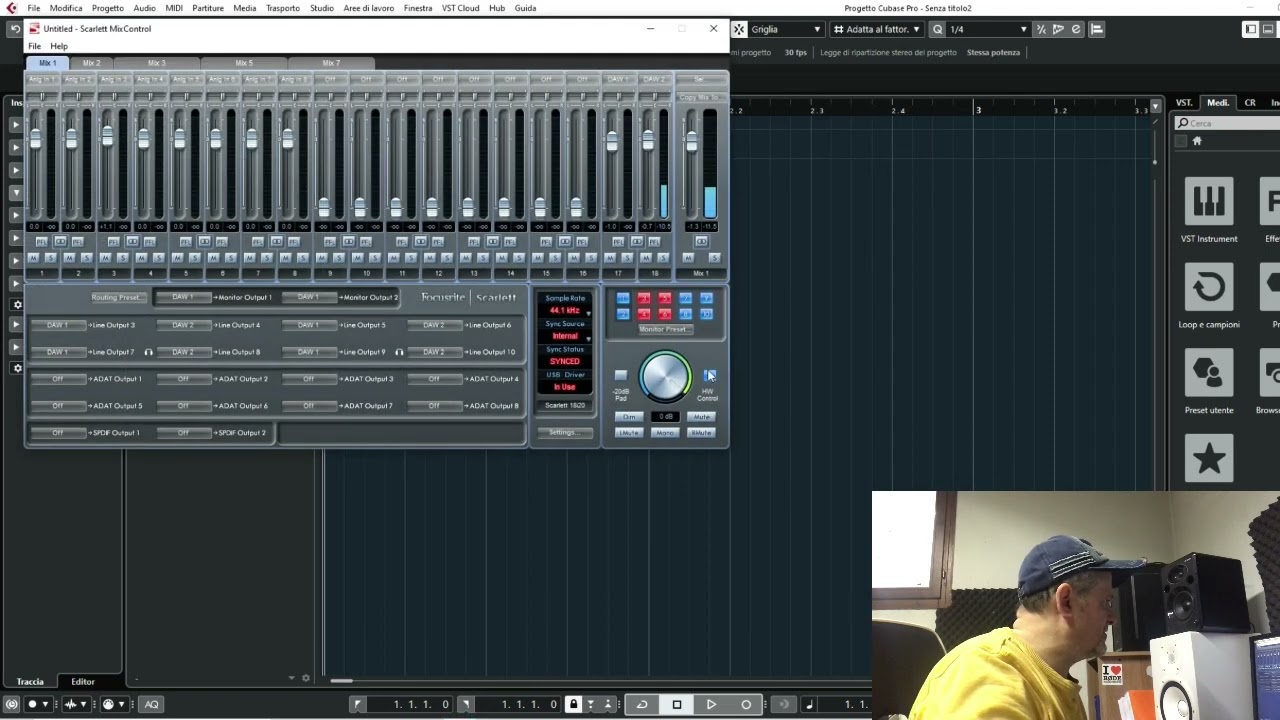Open MixControl Help menu
The height and width of the screenshot is (720, 1280).
[59, 46]
